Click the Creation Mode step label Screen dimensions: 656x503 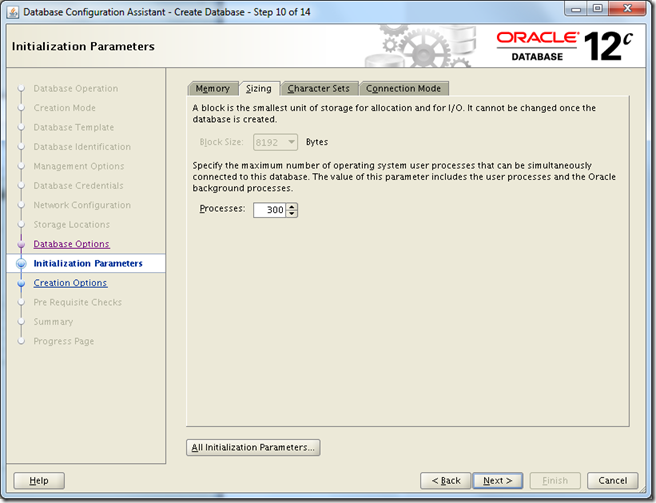click(x=64, y=108)
